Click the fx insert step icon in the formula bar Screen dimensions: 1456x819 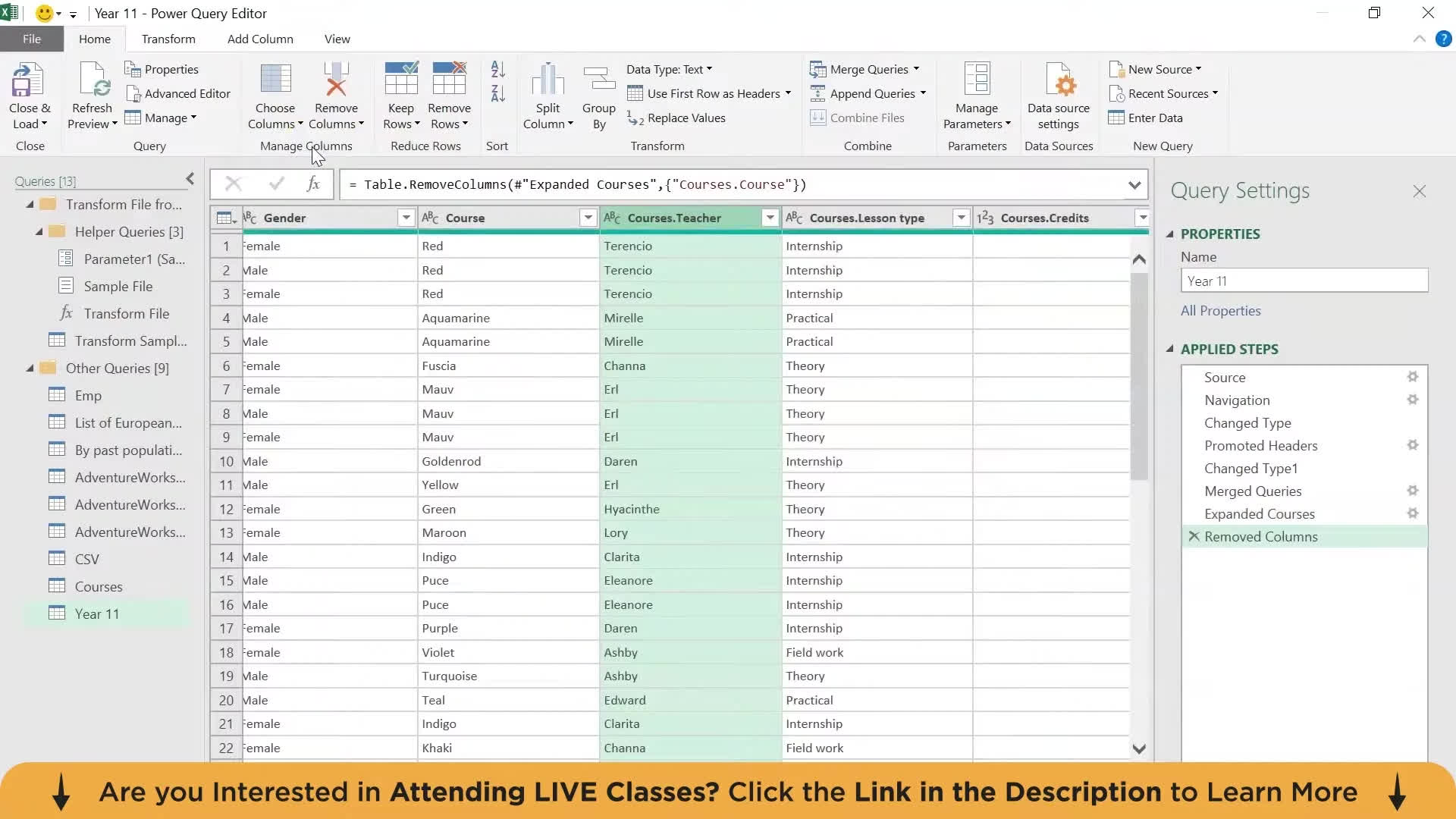click(x=312, y=184)
